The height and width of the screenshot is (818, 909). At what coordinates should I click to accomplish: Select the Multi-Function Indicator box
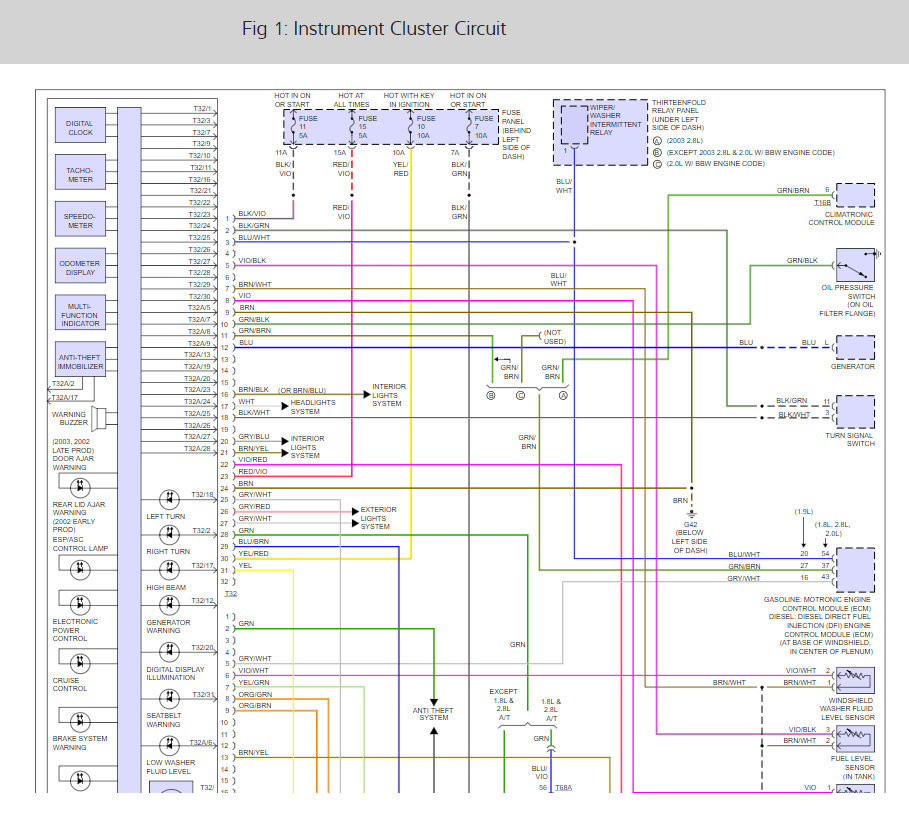80,312
